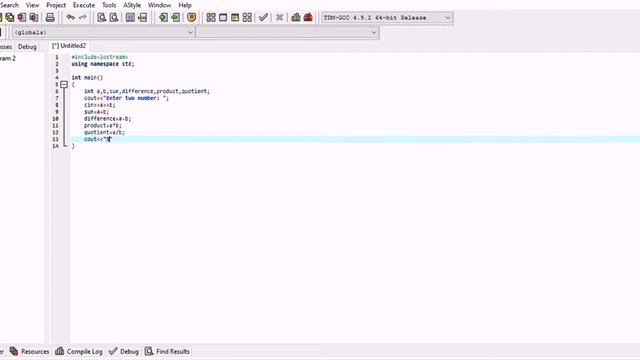Click the red Delete Profiling Information icon

coord(308,18)
